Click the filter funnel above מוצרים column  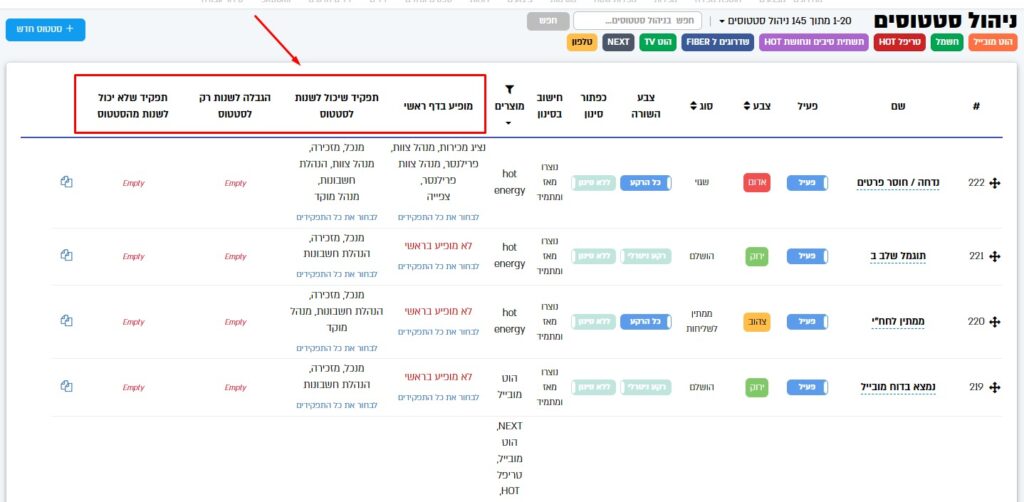[509, 90]
